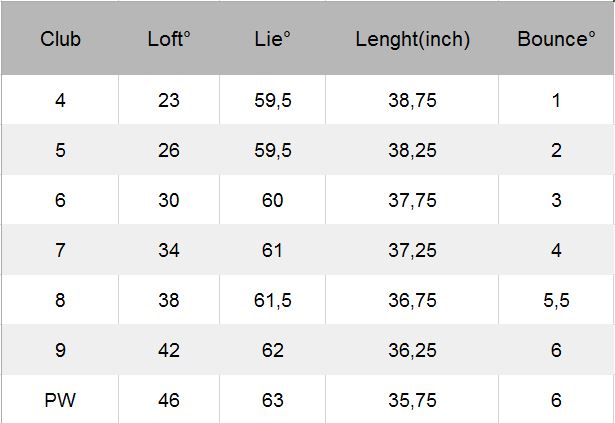The width and height of the screenshot is (615, 423).
Task: Select bounce value 5,5
Action: [556, 300]
